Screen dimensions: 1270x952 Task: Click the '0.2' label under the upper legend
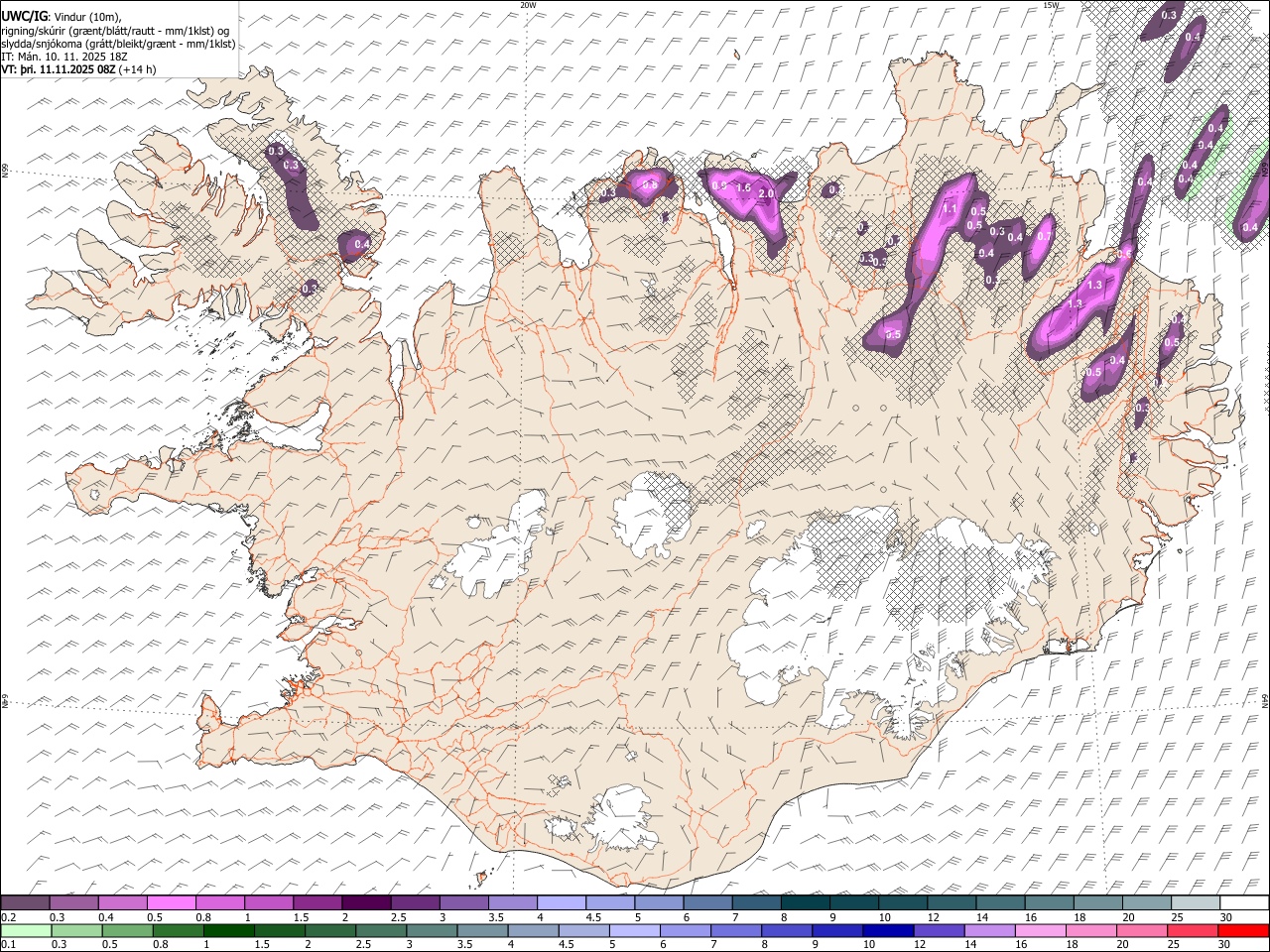coord(8,917)
